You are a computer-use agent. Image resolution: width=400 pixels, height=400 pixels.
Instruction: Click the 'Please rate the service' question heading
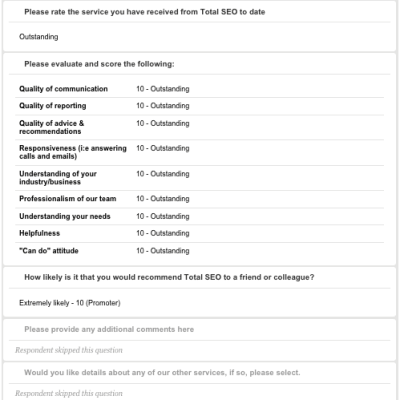145,12
